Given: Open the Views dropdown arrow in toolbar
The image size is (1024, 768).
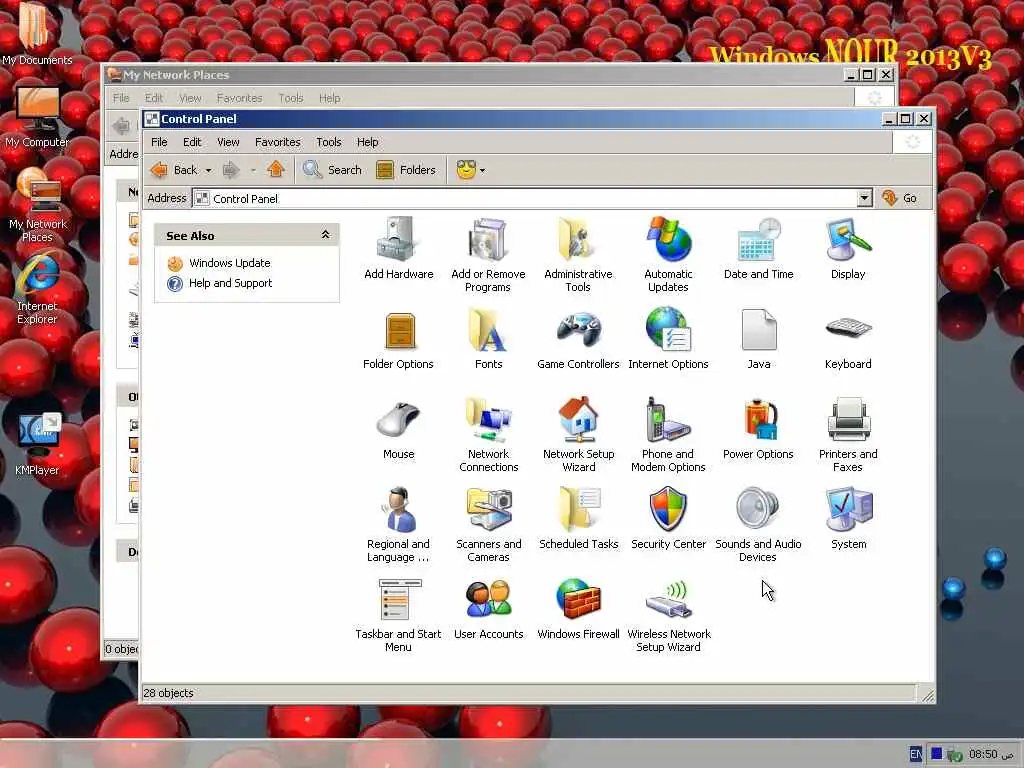Looking at the screenshot, I should pos(482,170).
